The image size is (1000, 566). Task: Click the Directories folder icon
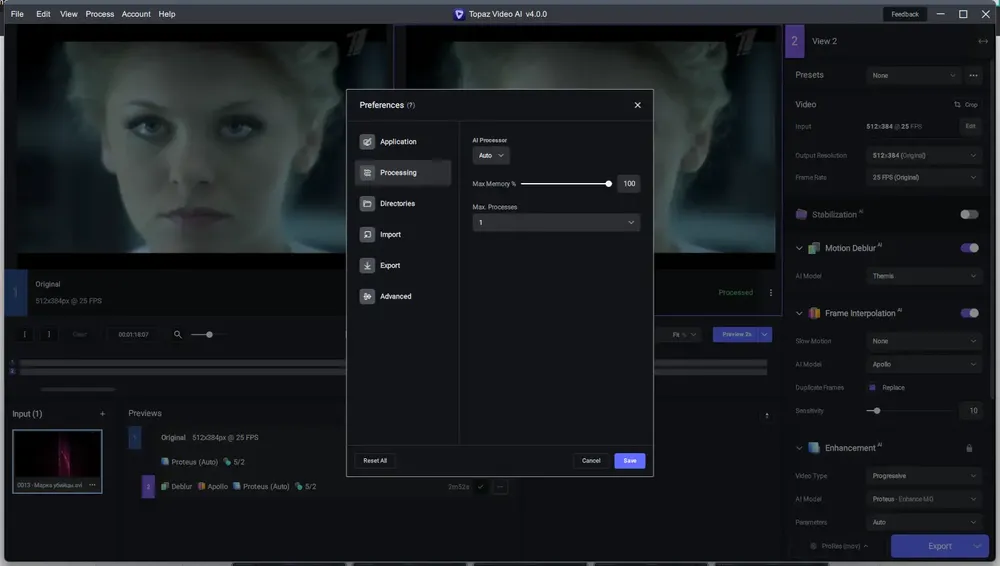click(367, 204)
